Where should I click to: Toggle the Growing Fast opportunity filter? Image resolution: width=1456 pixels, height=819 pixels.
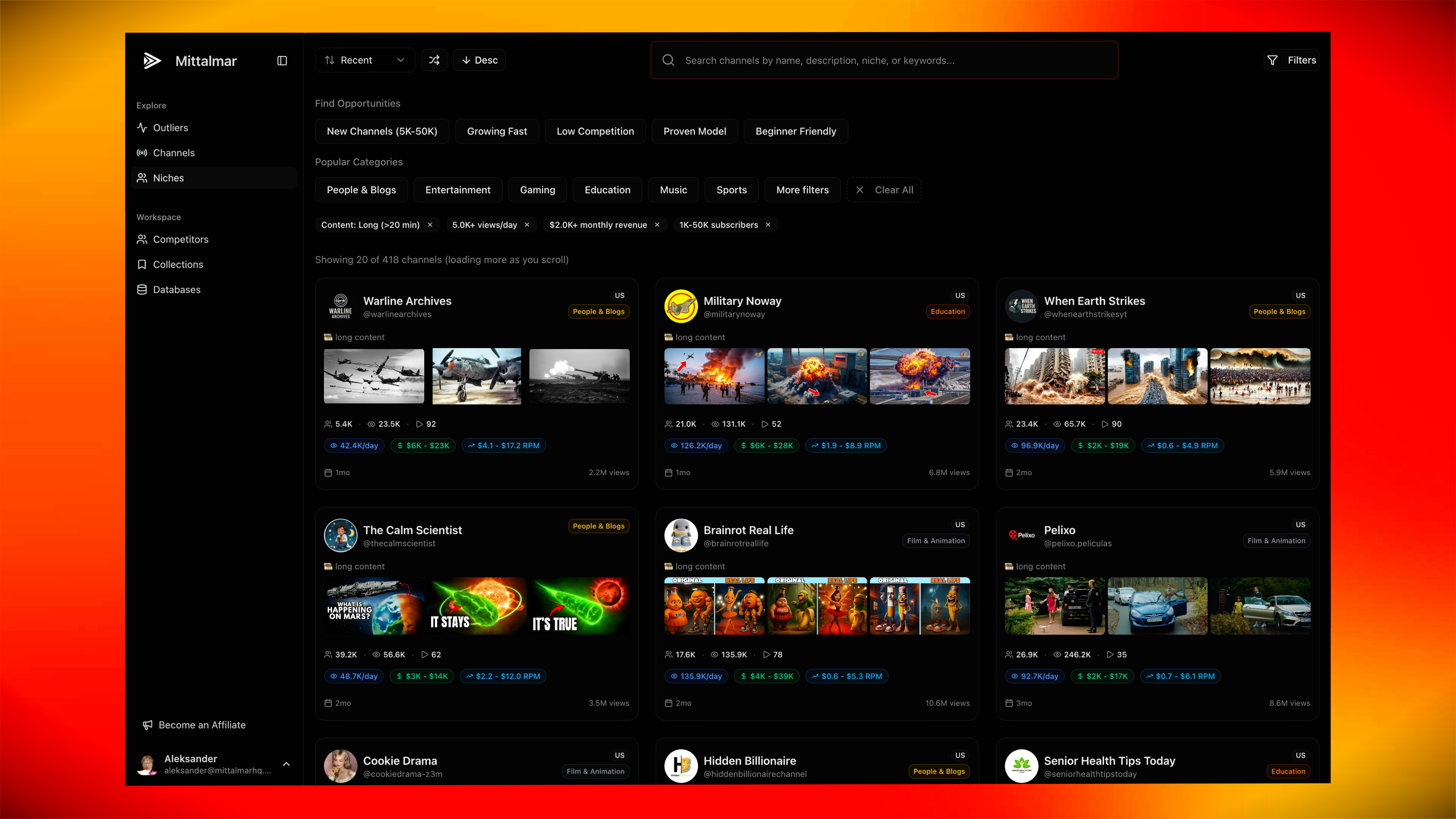[x=497, y=131]
